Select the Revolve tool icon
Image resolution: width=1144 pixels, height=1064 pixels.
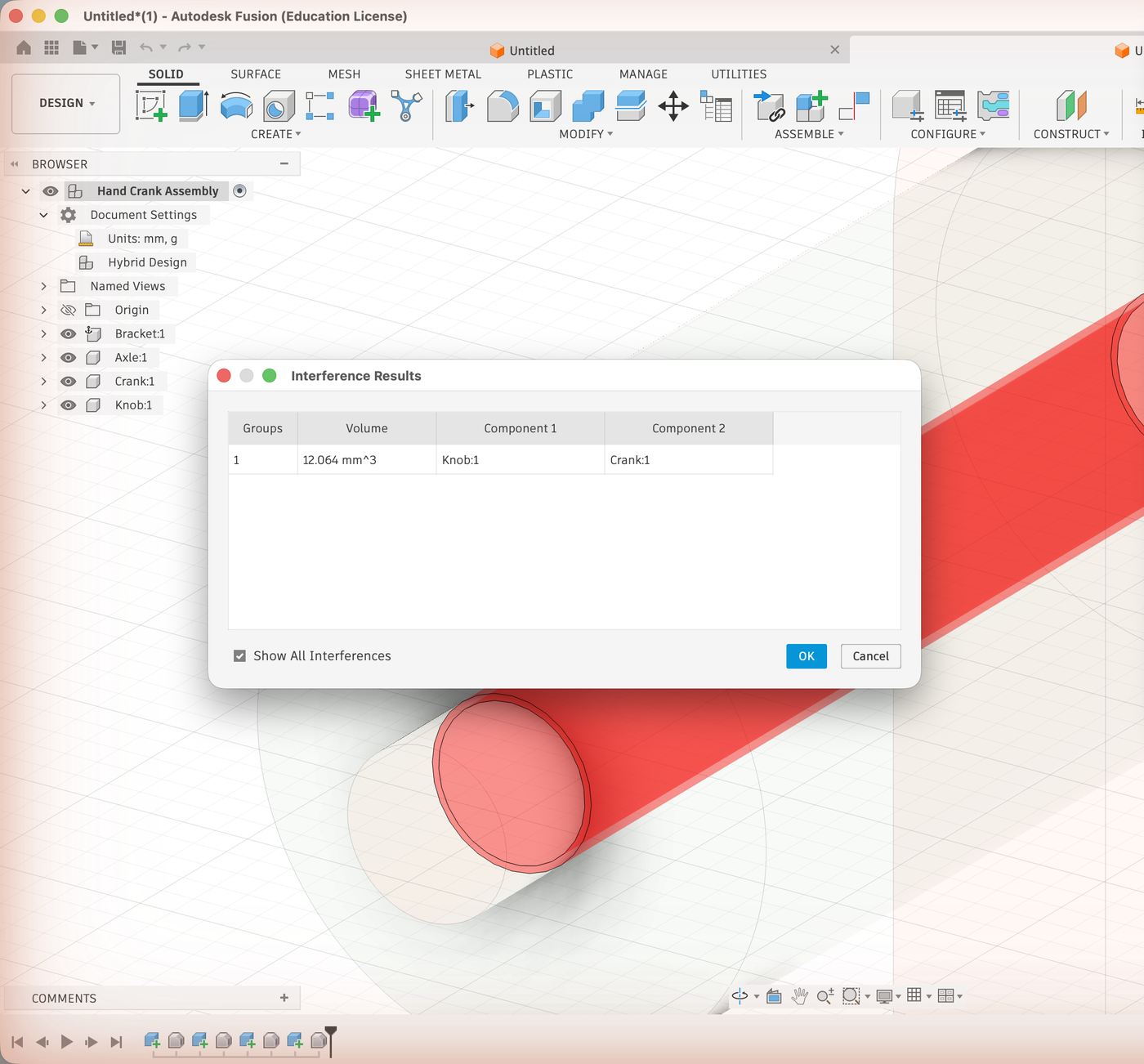click(x=236, y=106)
